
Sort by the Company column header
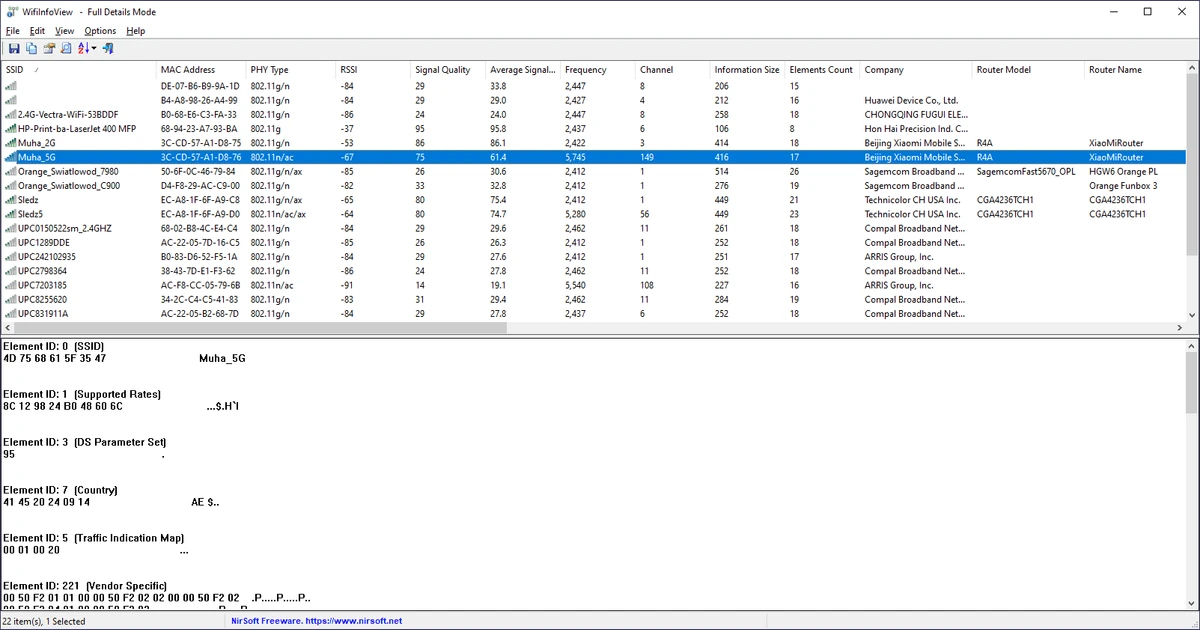point(917,70)
